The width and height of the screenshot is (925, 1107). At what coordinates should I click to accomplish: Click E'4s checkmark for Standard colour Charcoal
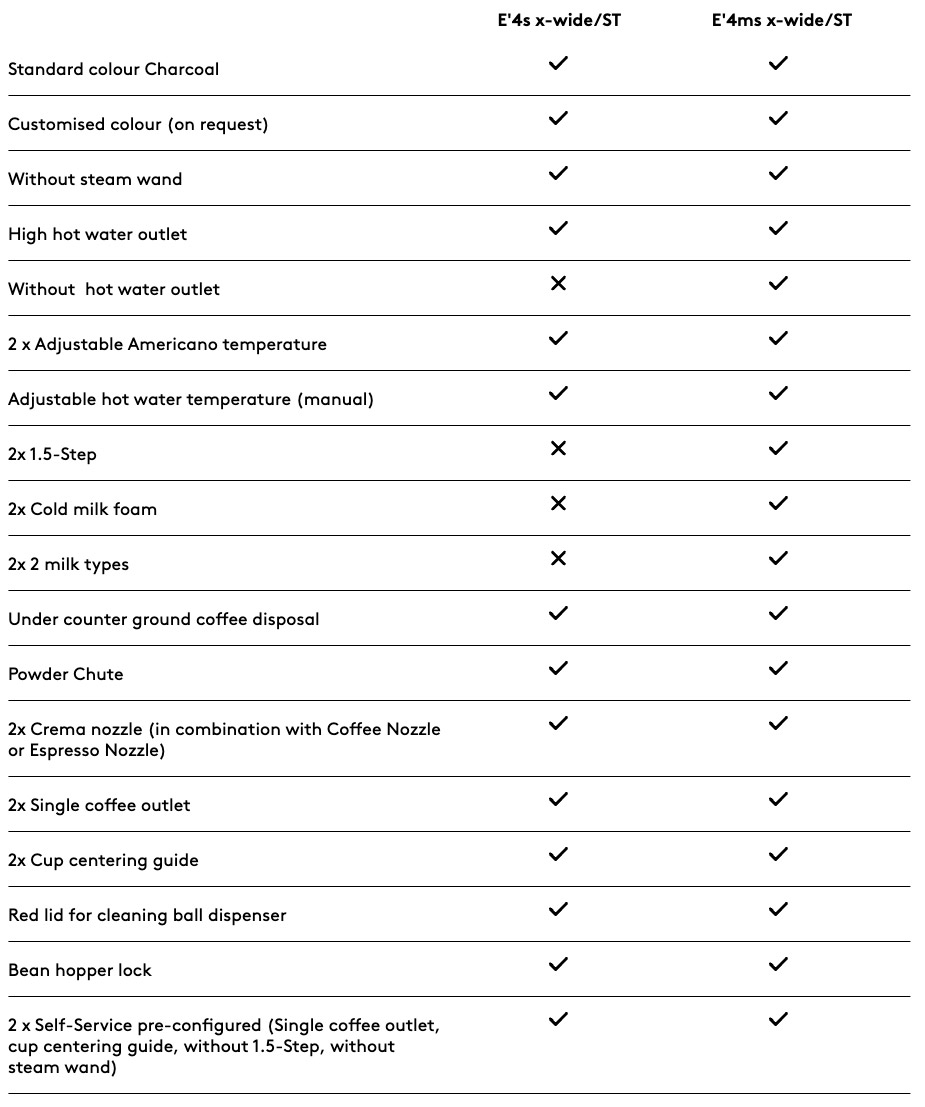point(558,64)
